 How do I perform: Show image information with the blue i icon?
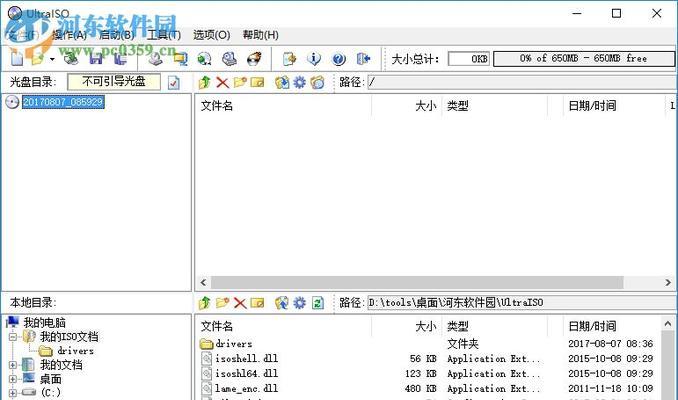tap(314, 58)
